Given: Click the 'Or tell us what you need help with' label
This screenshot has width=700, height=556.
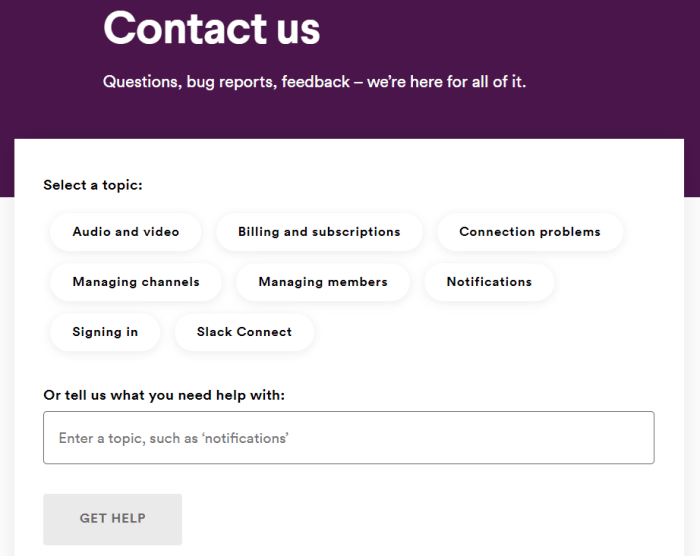Looking at the screenshot, I should 164,395.
